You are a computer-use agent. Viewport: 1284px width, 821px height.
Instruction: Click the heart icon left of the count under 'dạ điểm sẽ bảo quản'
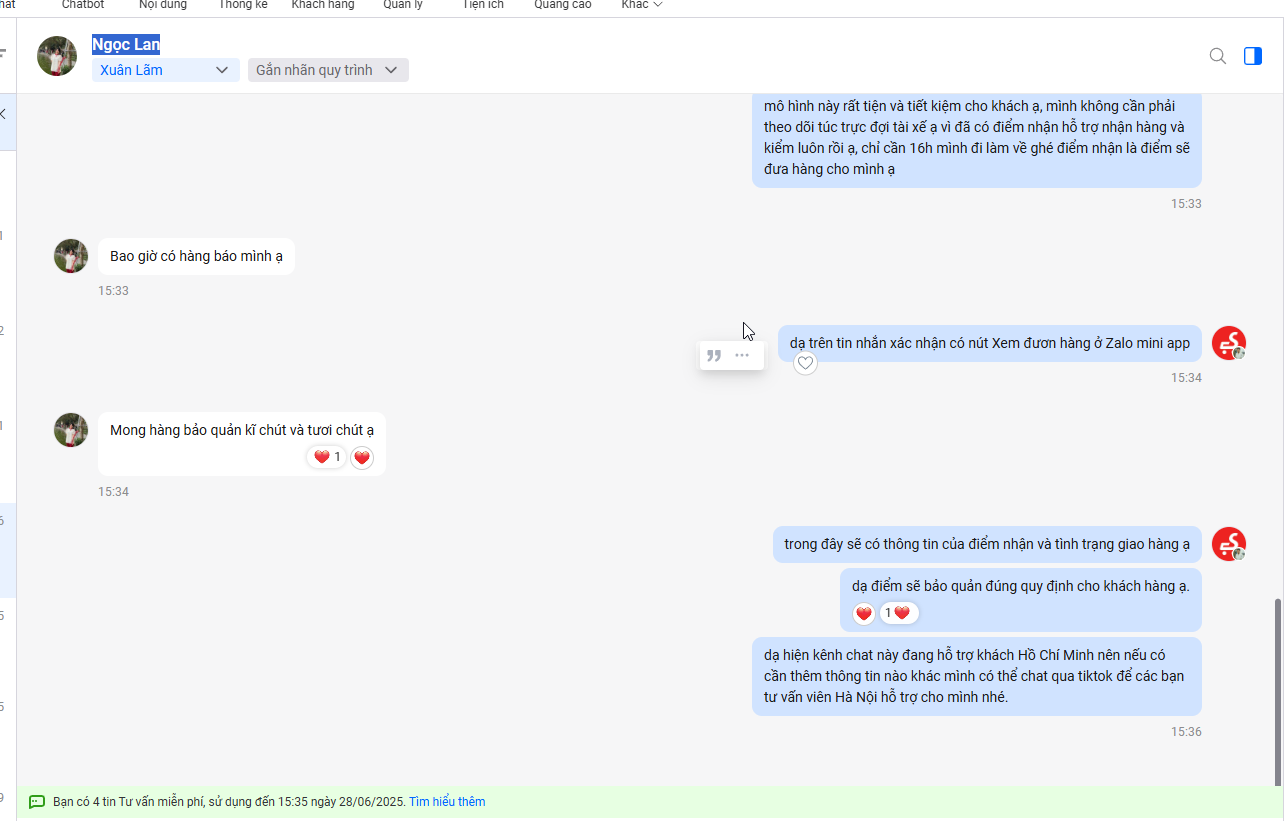coord(864,613)
